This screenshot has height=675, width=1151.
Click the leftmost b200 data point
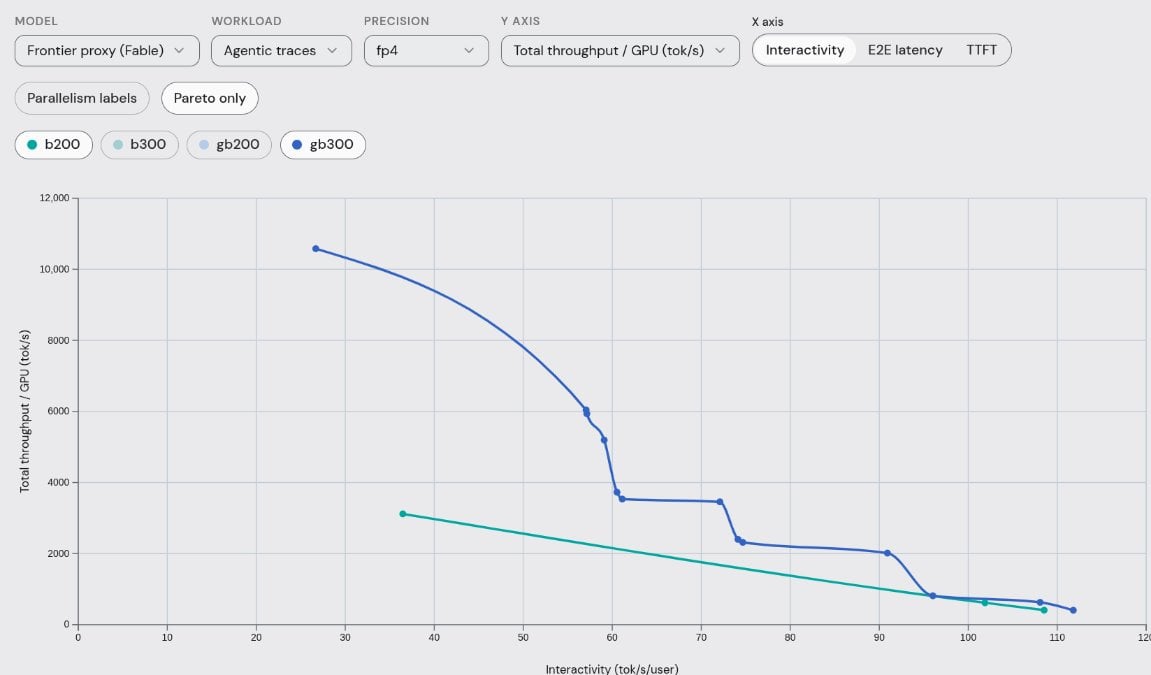point(402,514)
